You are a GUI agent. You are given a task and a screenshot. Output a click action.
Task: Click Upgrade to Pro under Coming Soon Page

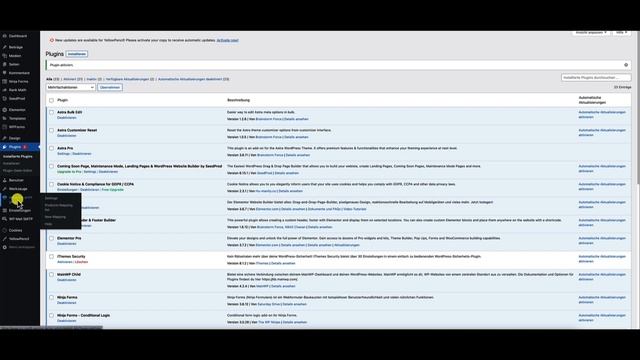pyautogui.click(x=69, y=172)
